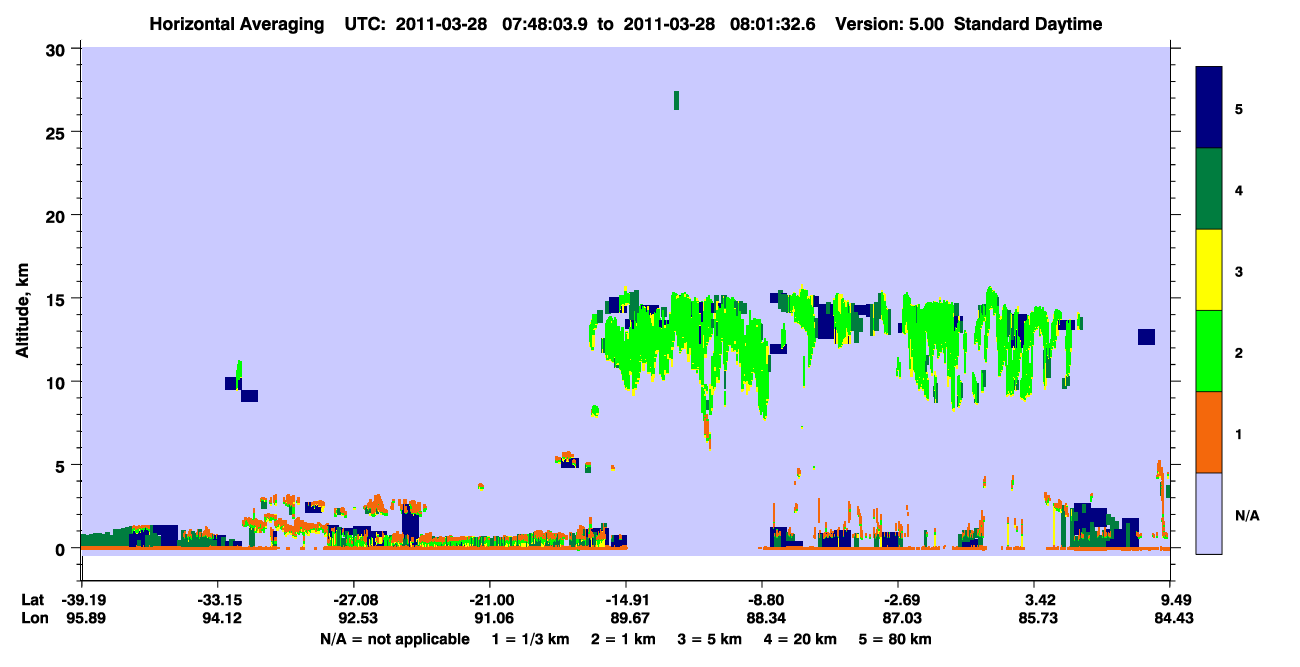The width and height of the screenshot is (1300, 667).
Task: Click the altitude tick label '15'
Action: click(x=58, y=299)
